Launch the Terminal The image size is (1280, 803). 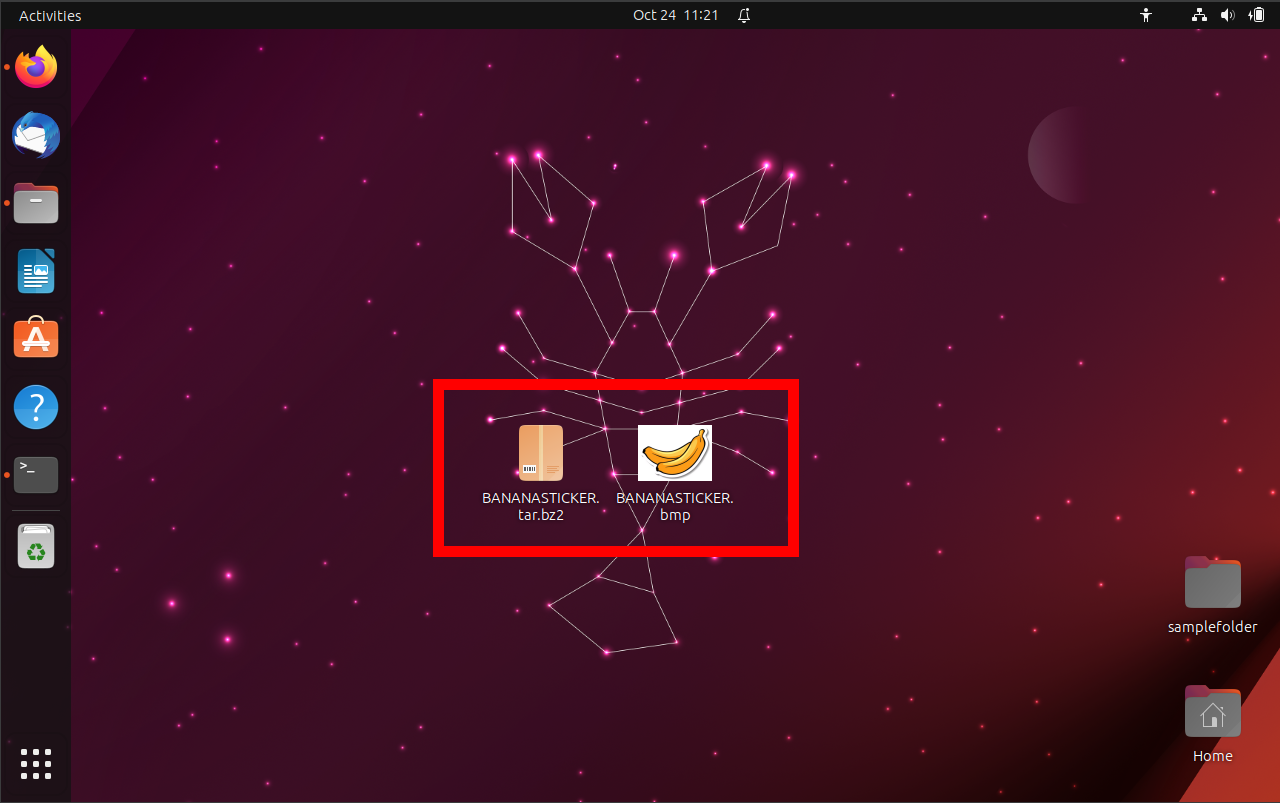36,474
